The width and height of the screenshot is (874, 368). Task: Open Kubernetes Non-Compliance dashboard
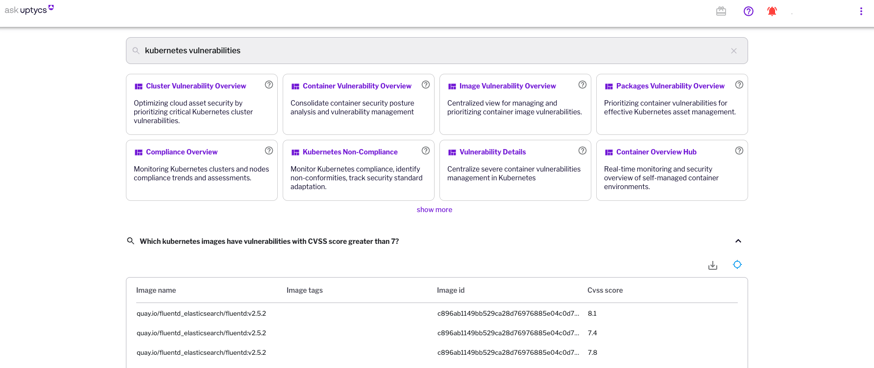click(350, 152)
